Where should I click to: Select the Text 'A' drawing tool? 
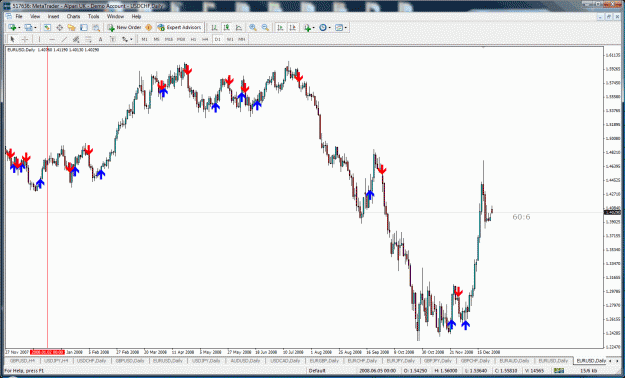pos(100,39)
